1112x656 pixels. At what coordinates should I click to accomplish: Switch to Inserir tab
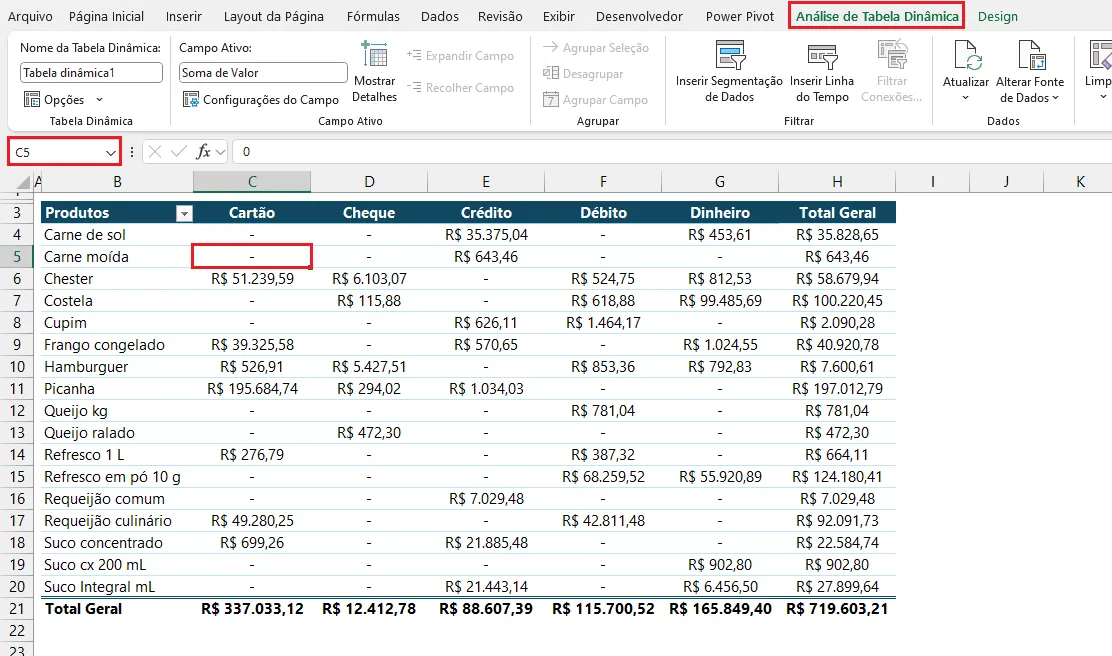pyautogui.click(x=184, y=16)
